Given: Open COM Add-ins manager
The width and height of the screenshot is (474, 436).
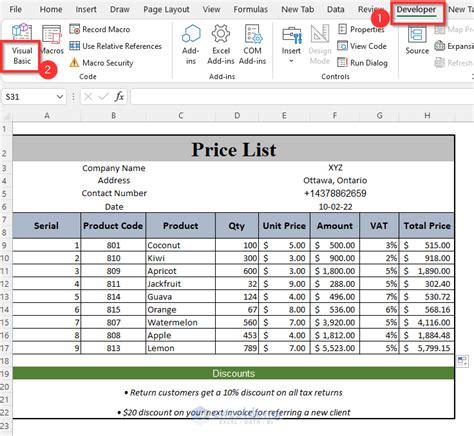Looking at the screenshot, I should [253, 44].
